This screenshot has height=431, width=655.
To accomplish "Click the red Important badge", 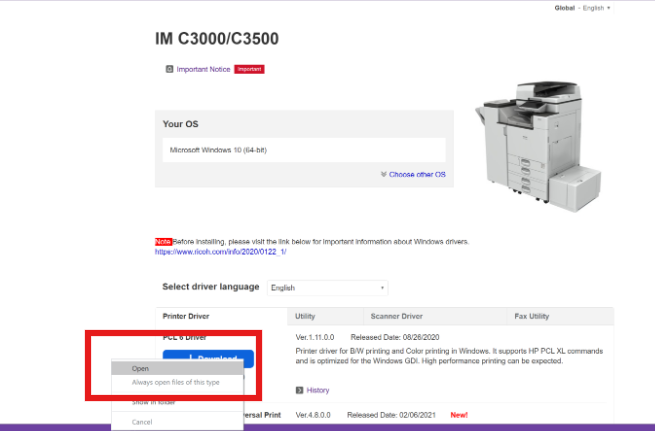I will [x=249, y=69].
